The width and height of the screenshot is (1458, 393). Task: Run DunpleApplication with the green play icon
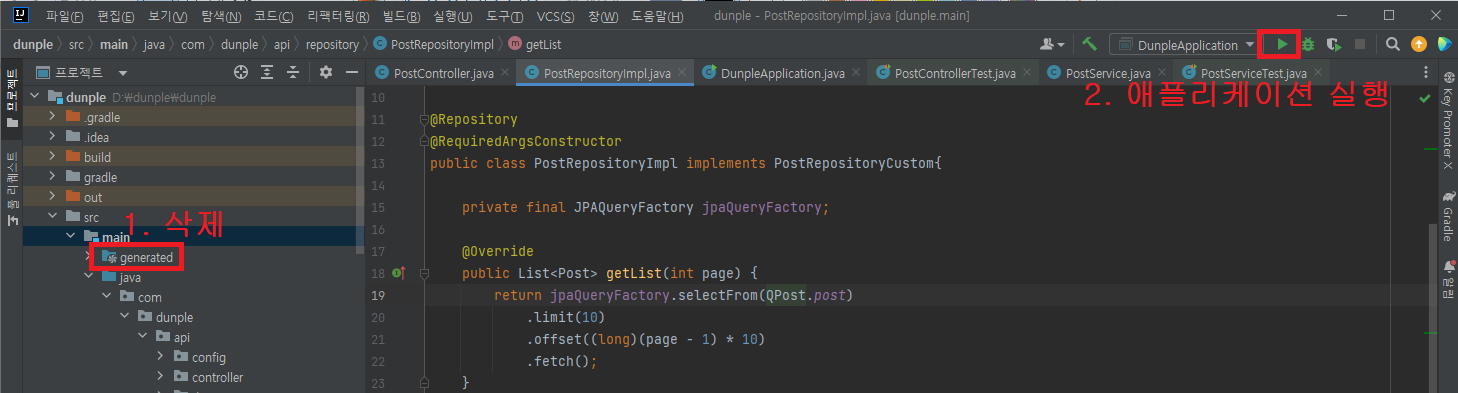(x=1282, y=44)
